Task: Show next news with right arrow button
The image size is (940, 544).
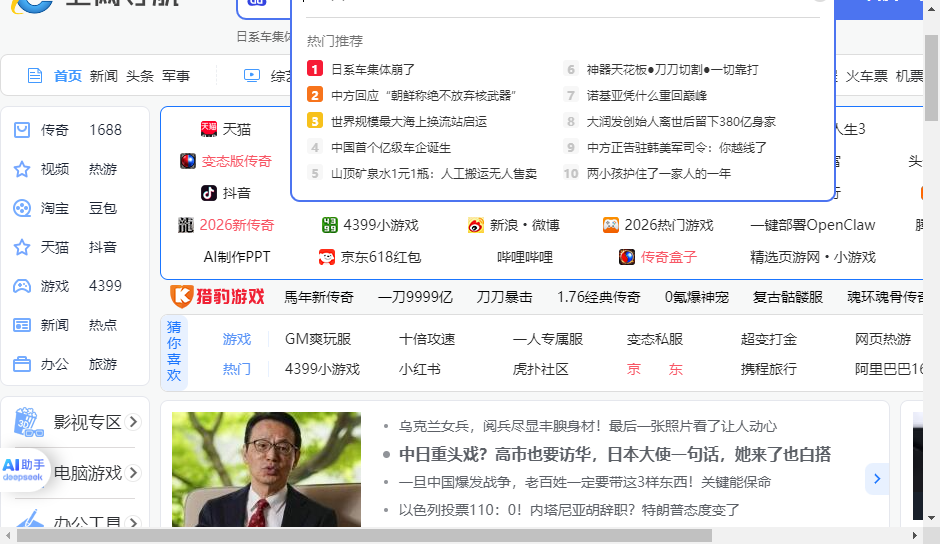Action: [x=877, y=479]
